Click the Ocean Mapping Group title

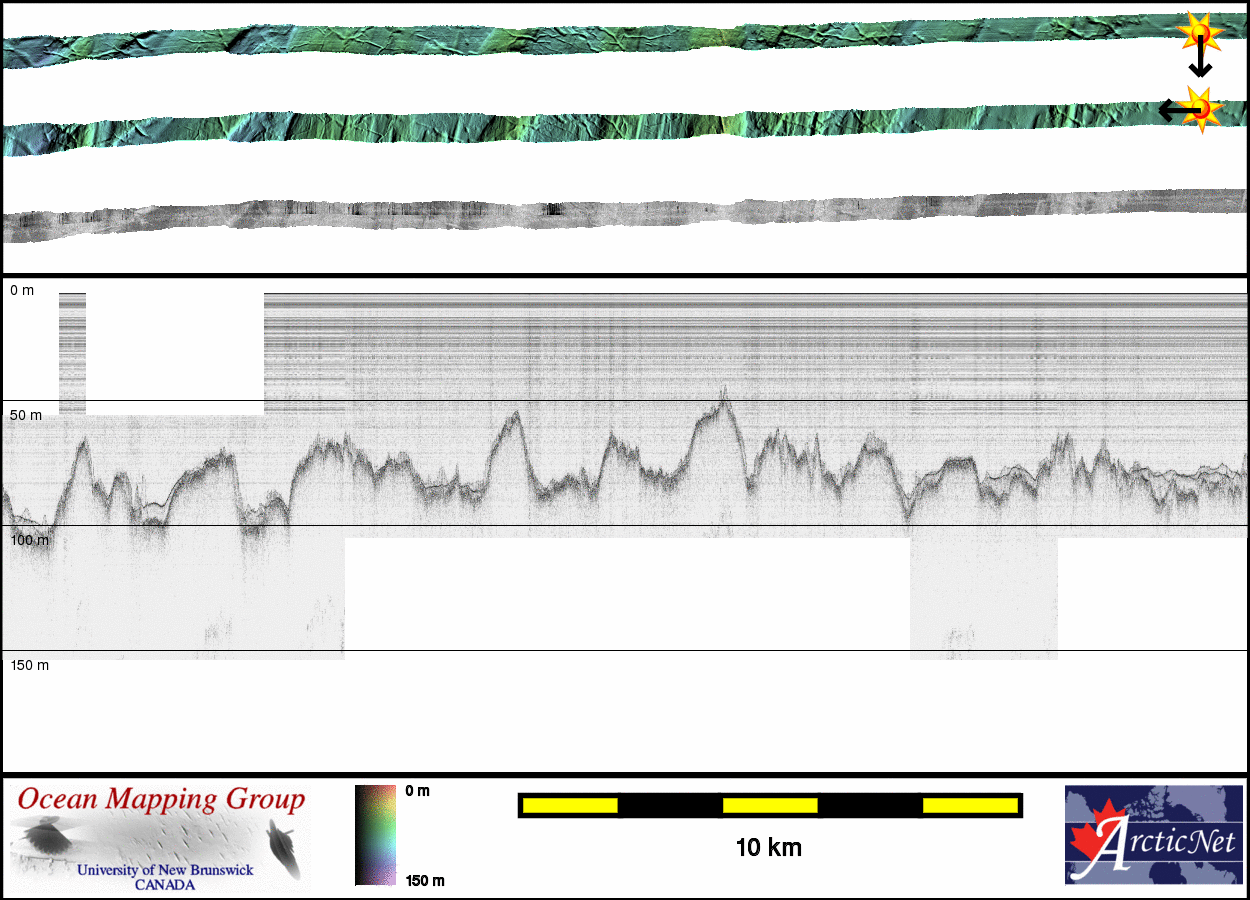[160, 800]
